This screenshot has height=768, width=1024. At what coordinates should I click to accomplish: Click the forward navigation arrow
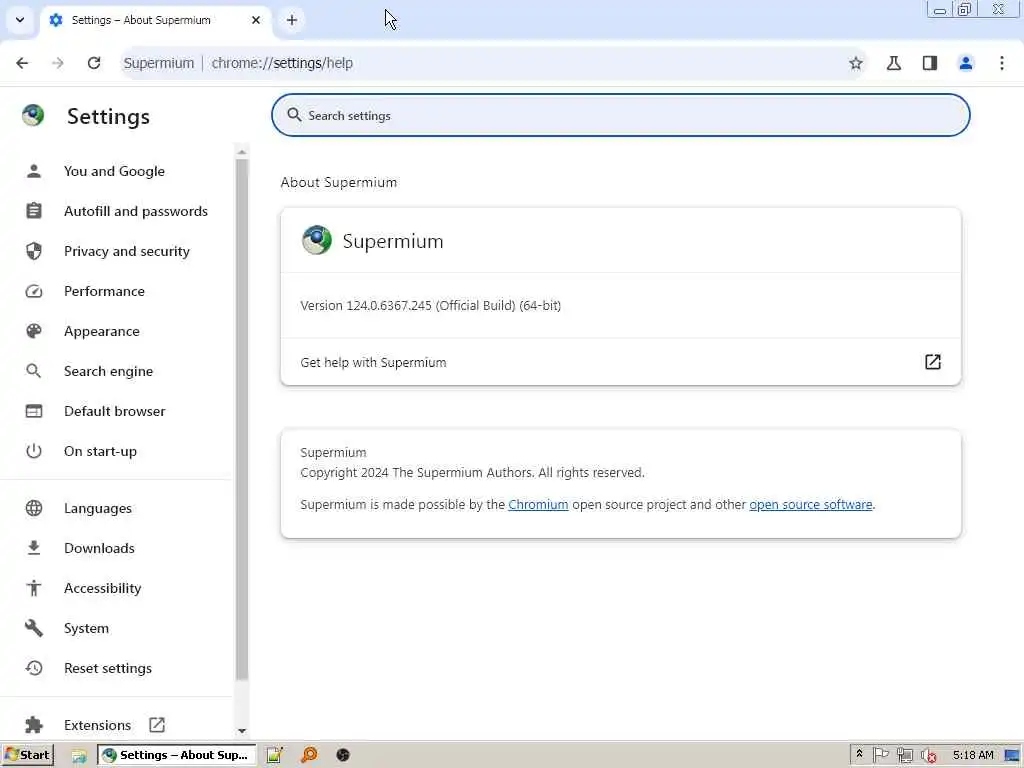(58, 63)
